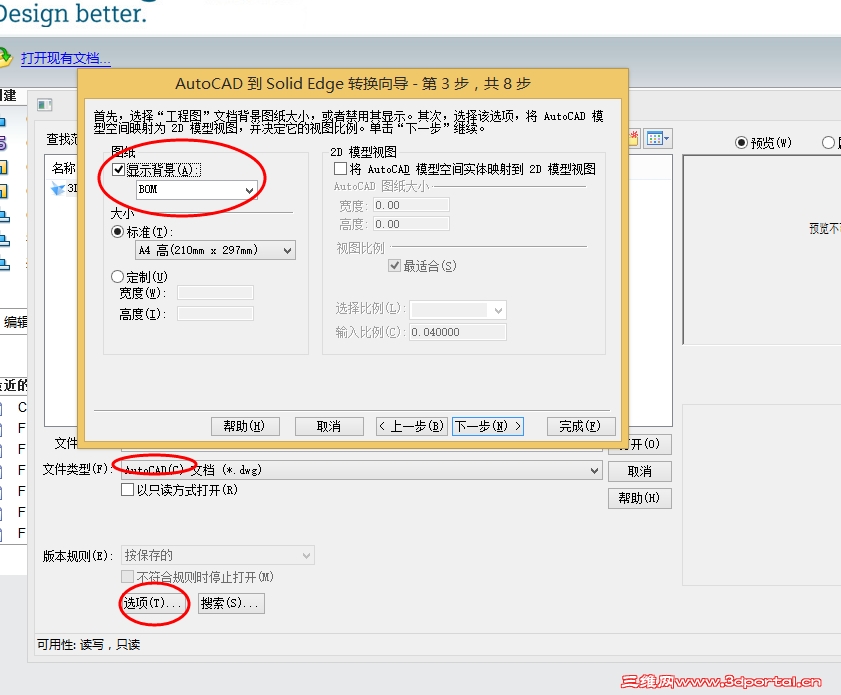Click the new folder icon in Open dialog

(x=634, y=139)
